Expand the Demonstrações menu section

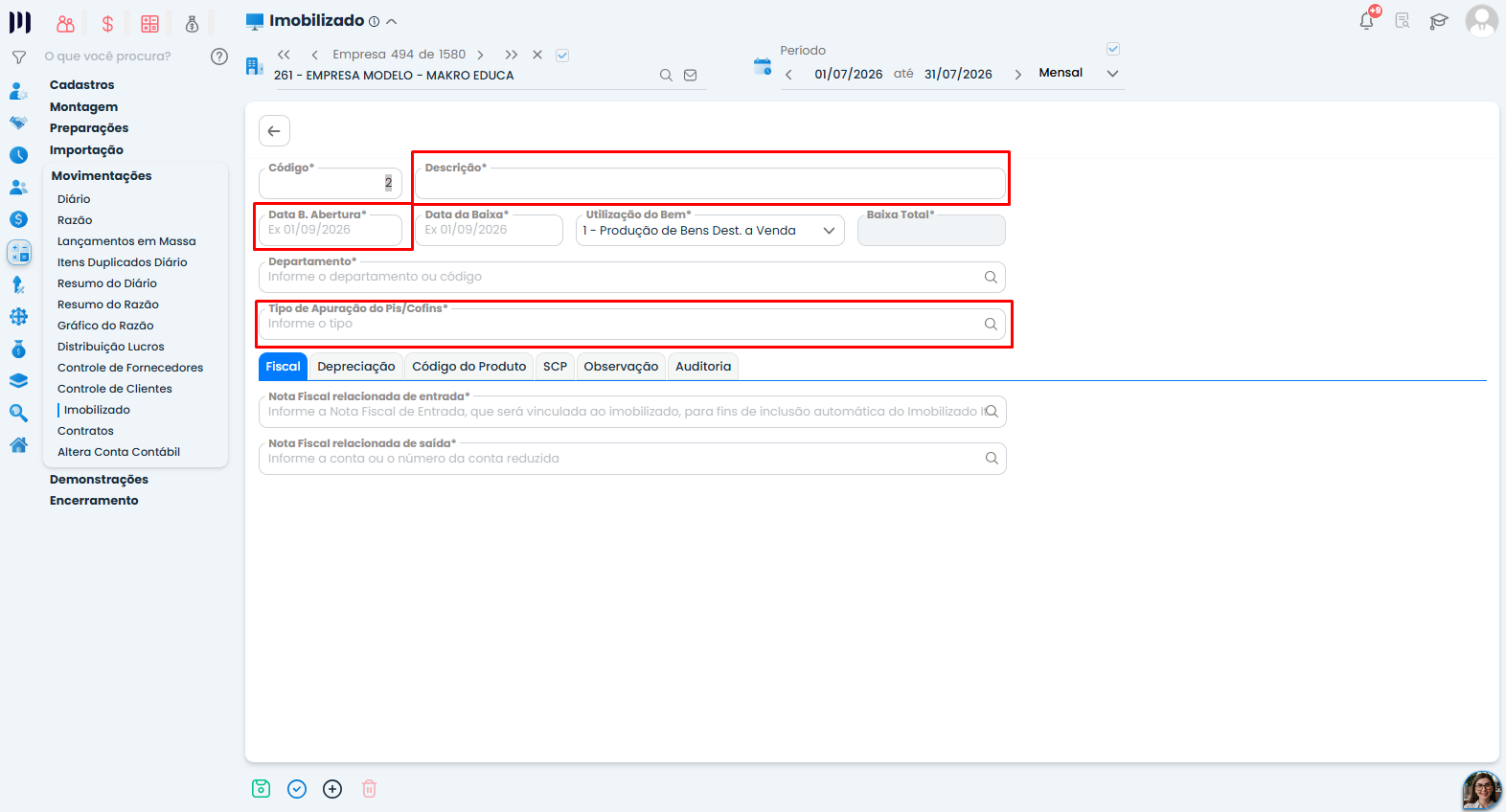point(99,480)
